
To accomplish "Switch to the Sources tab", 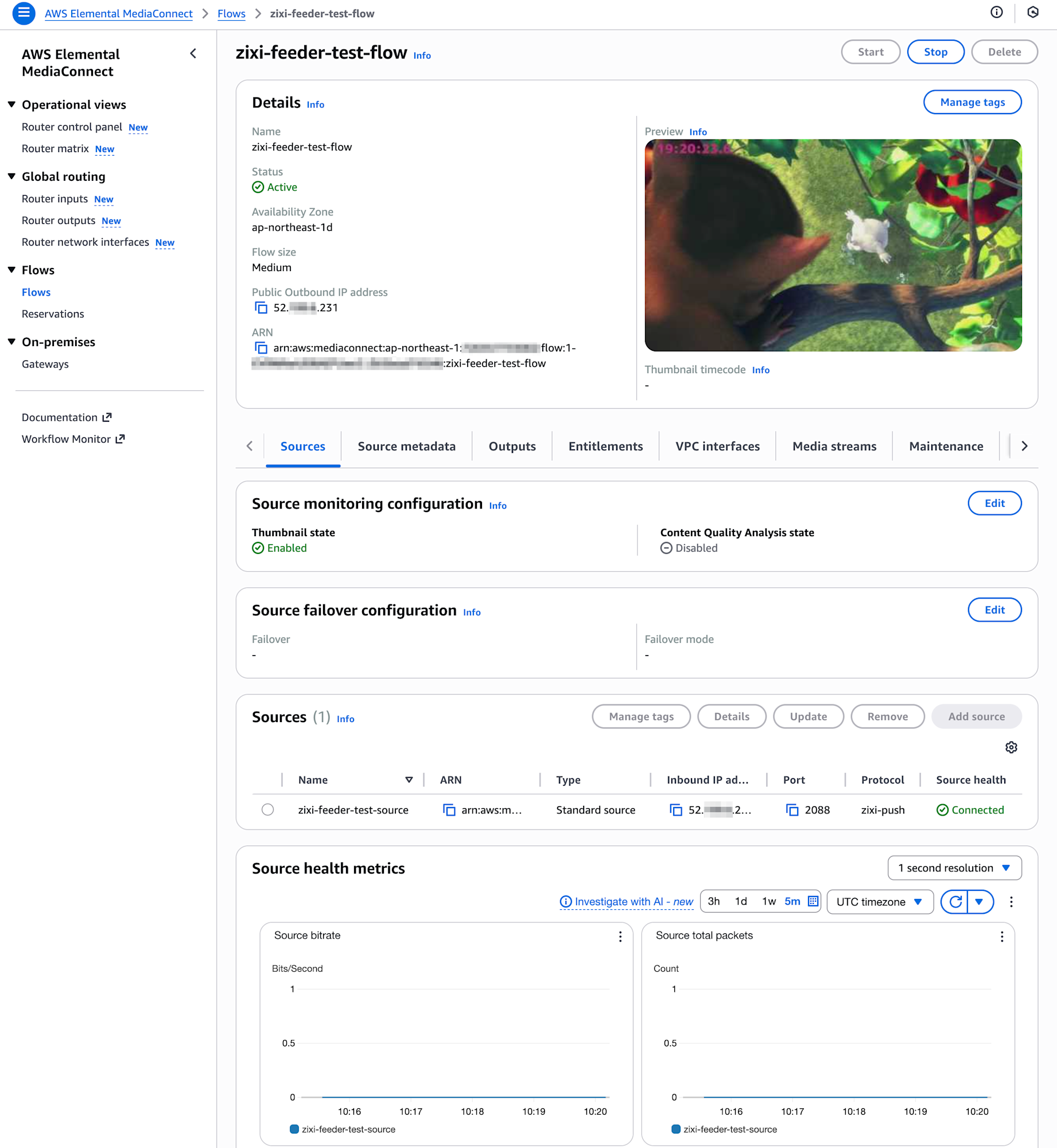I will point(303,447).
